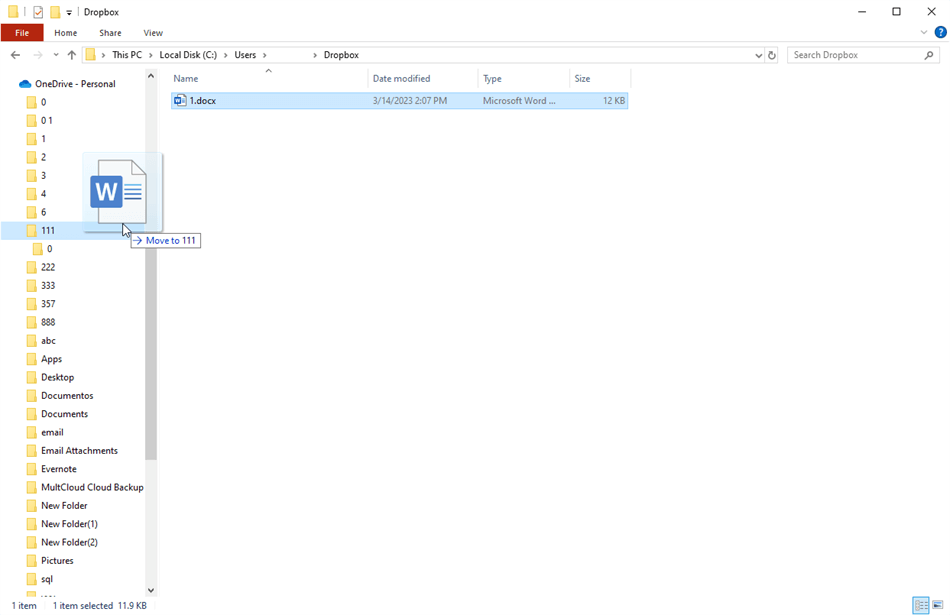950x615 pixels.
Task: Sort files by the Name column
Action: pos(269,79)
